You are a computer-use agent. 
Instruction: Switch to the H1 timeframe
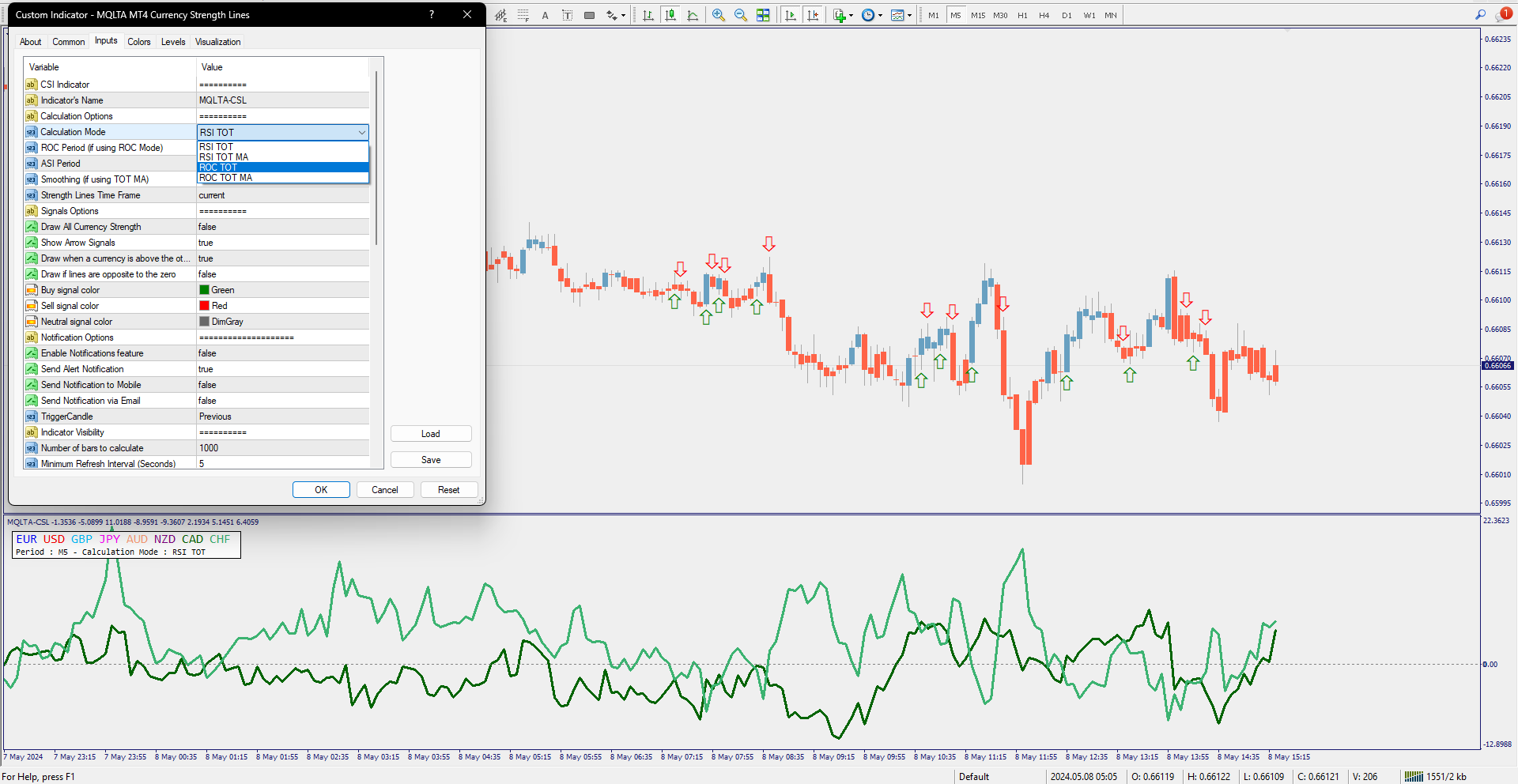pyautogui.click(x=1022, y=15)
